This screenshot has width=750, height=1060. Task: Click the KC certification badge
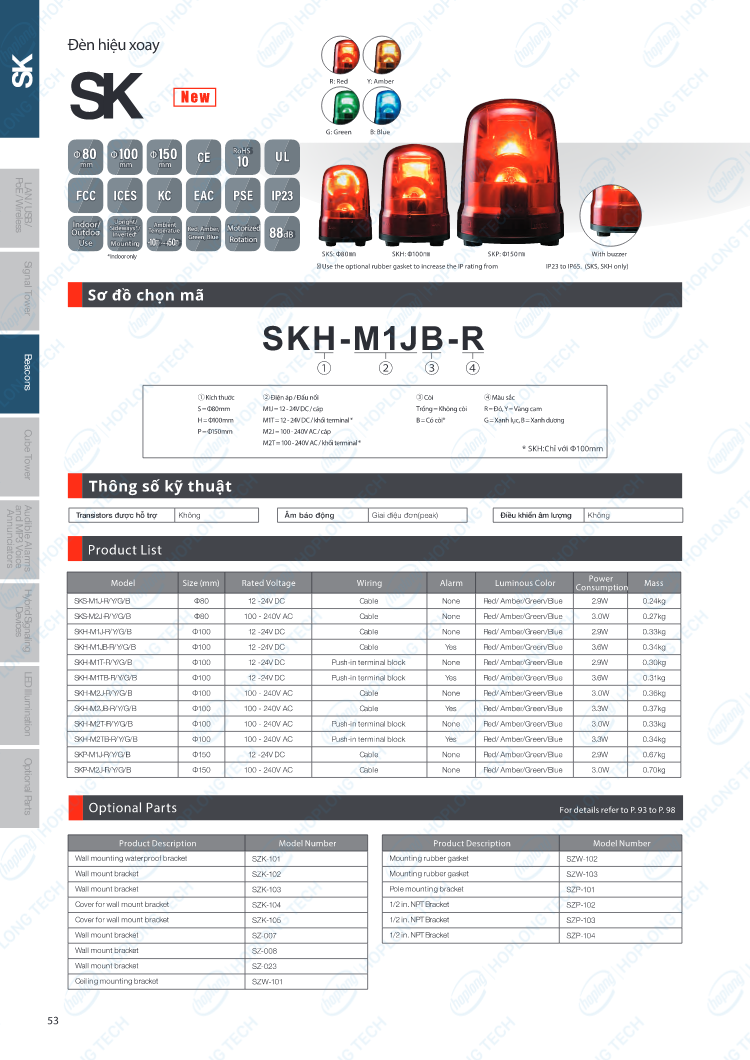point(164,195)
